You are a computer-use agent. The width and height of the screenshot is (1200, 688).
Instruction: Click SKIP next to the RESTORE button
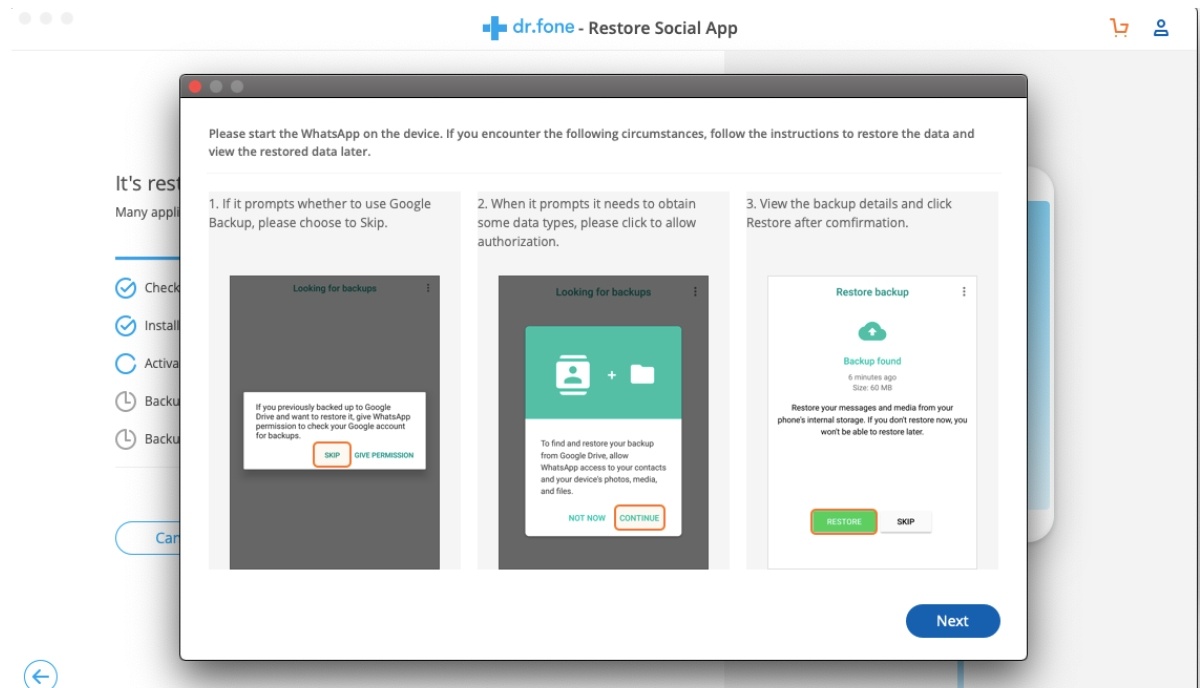tap(905, 521)
